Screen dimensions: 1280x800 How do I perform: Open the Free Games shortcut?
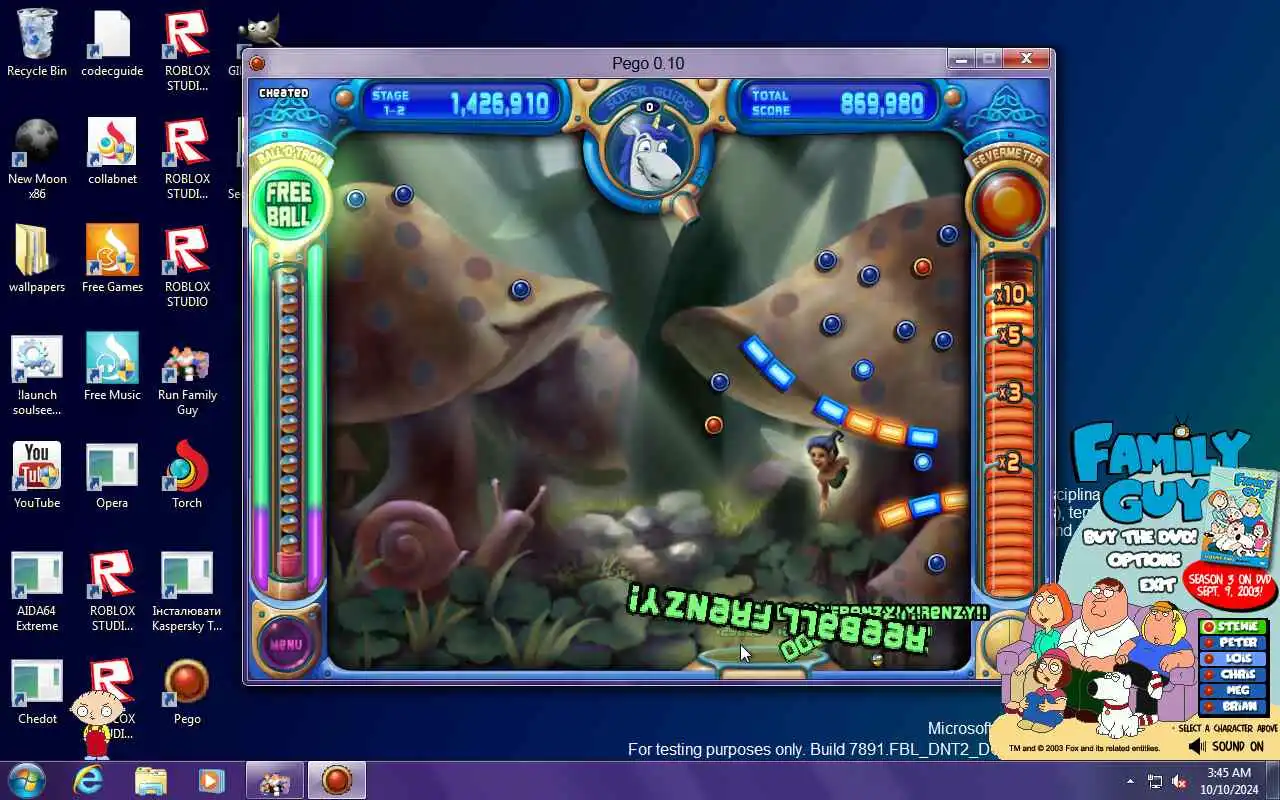(112, 259)
